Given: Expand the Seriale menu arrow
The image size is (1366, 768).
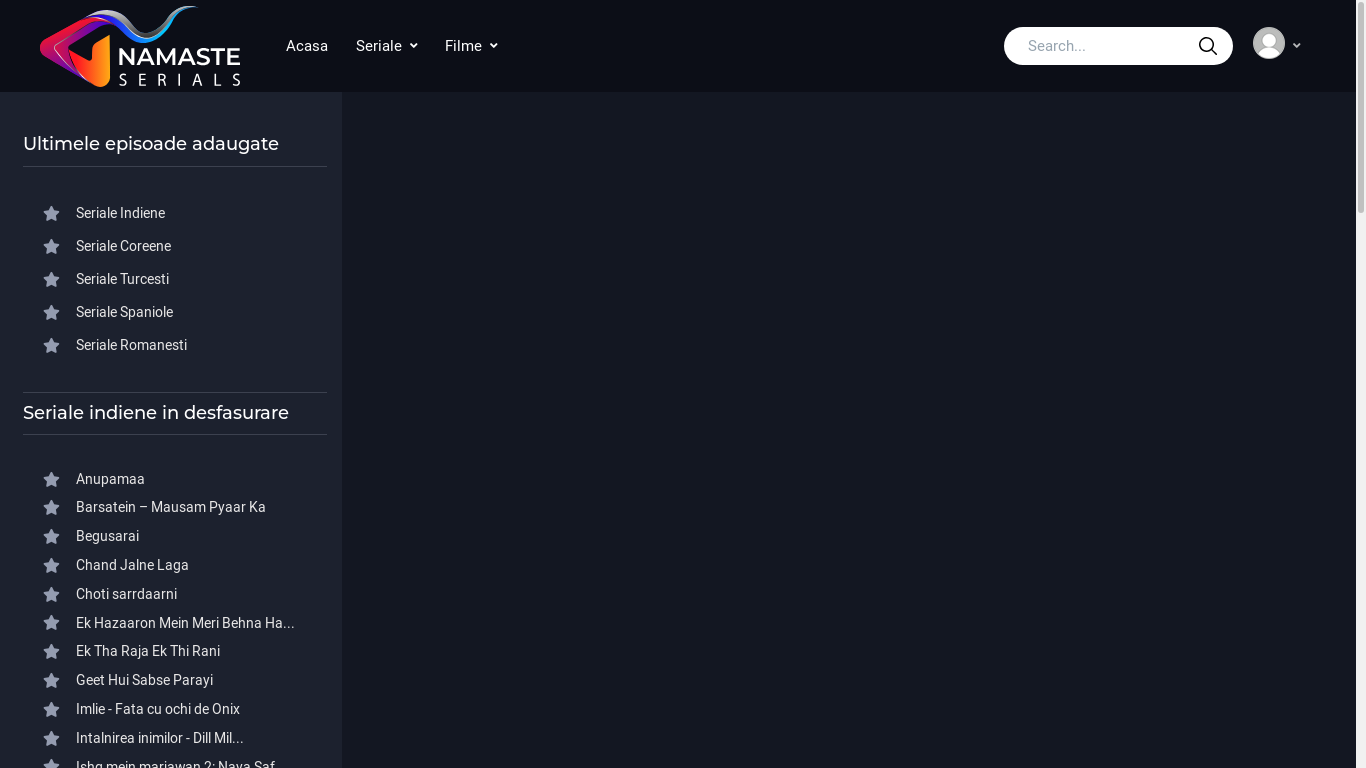Looking at the screenshot, I should pyautogui.click(x=414, y=46).
